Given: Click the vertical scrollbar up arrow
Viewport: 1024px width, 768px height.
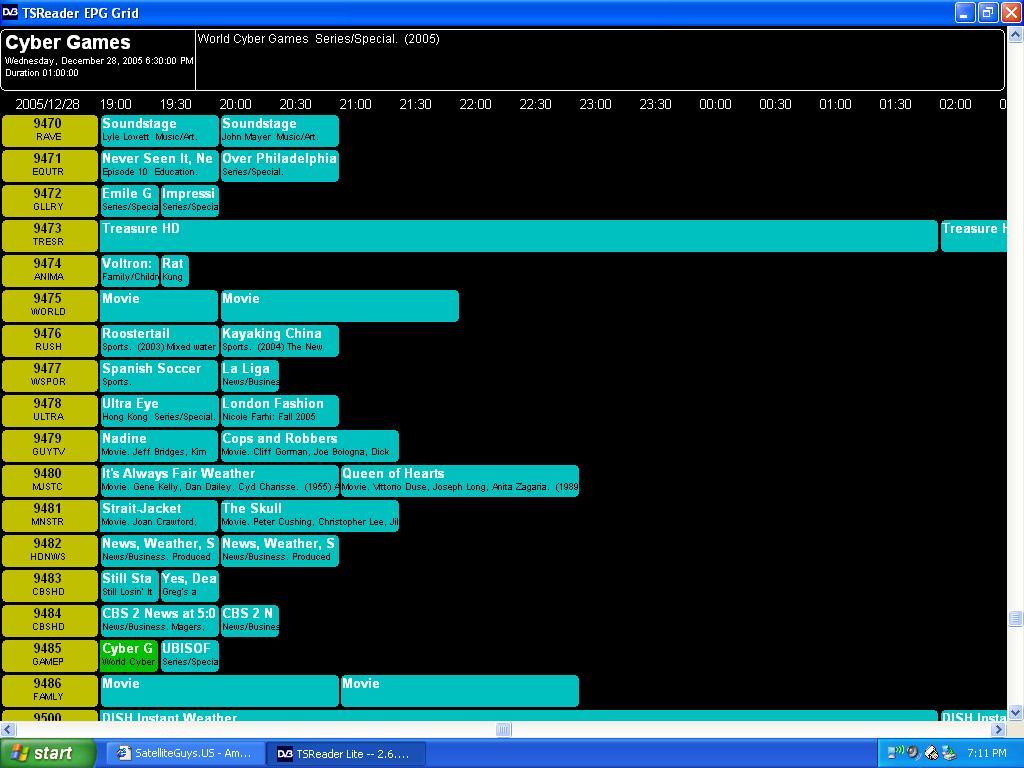Looking at the screenshot, I should [1016, 35].
